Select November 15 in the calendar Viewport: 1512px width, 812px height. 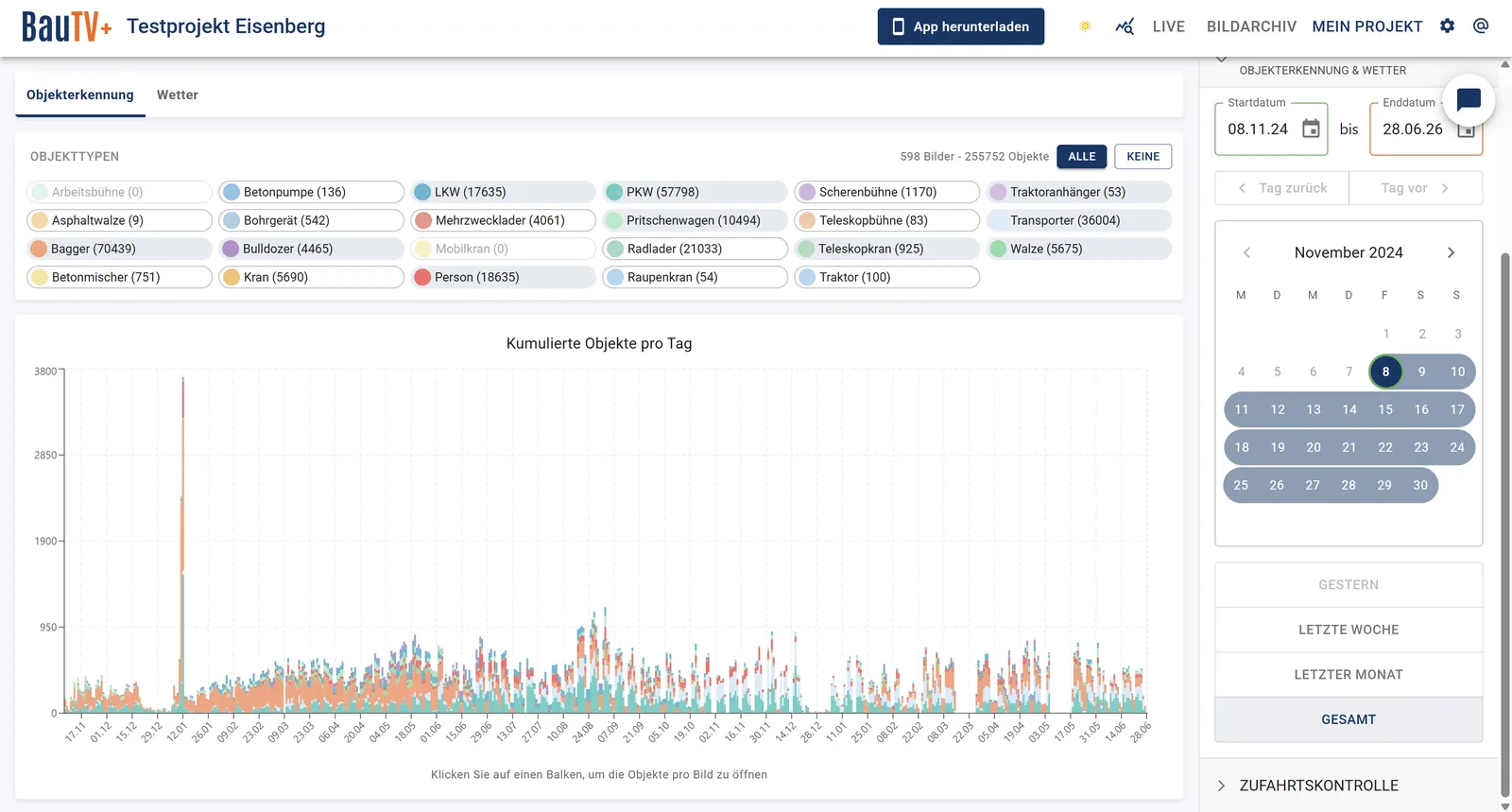point(1385,409)
